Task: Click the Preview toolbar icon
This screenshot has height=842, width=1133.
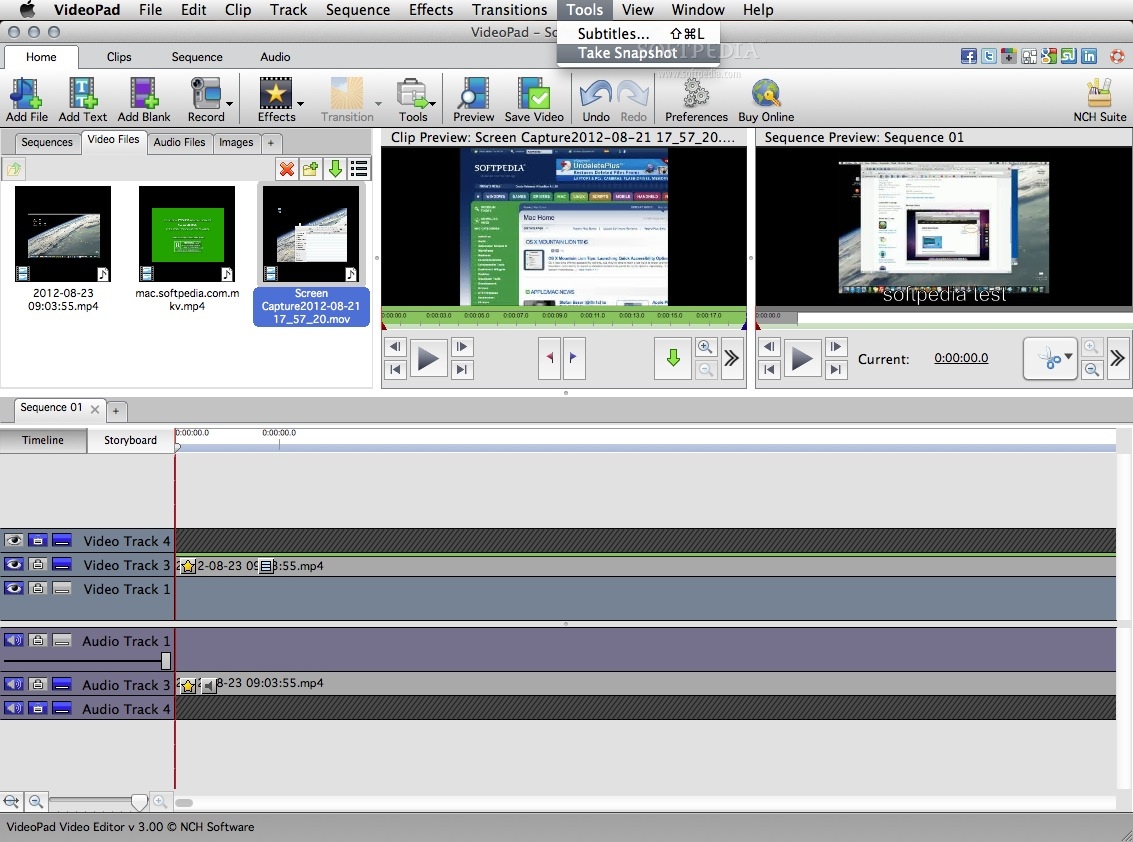Action: click(473, 99)
